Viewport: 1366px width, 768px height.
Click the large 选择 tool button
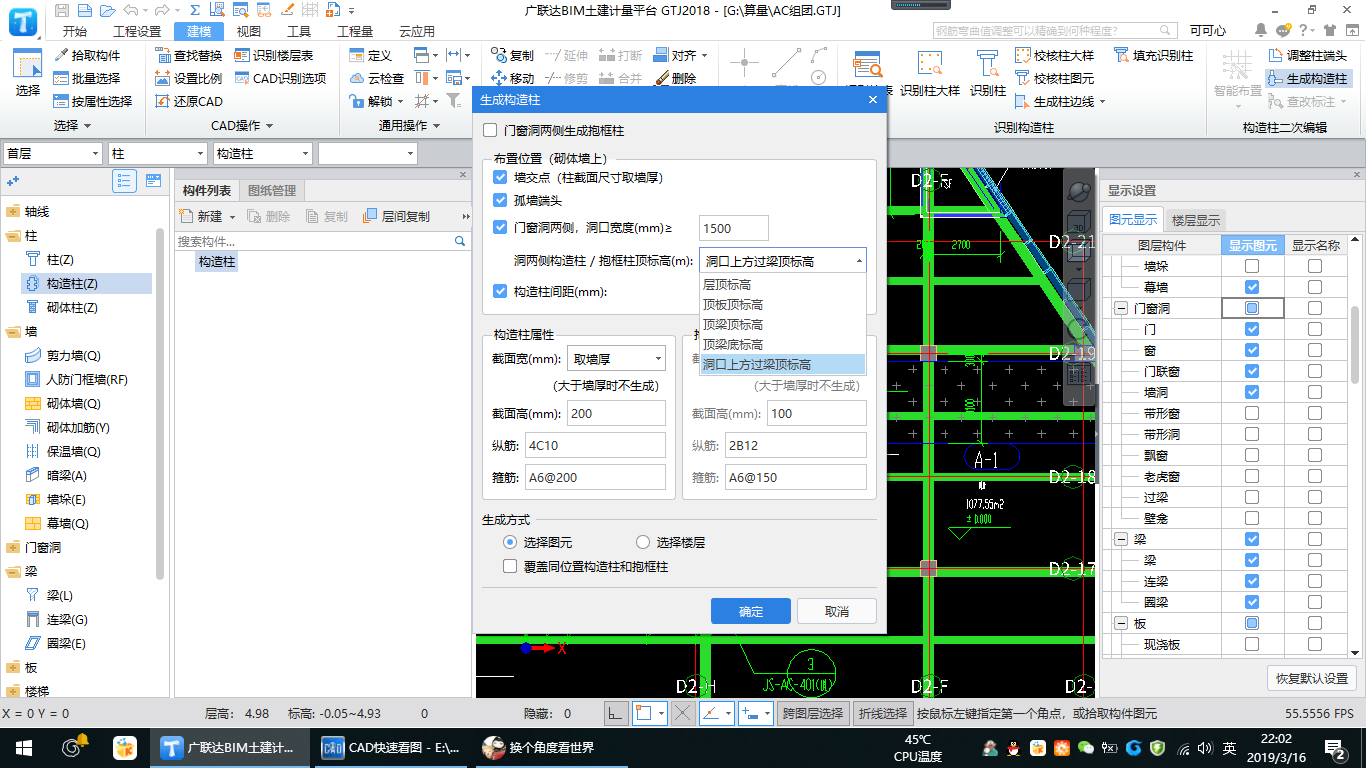(28, 74)
